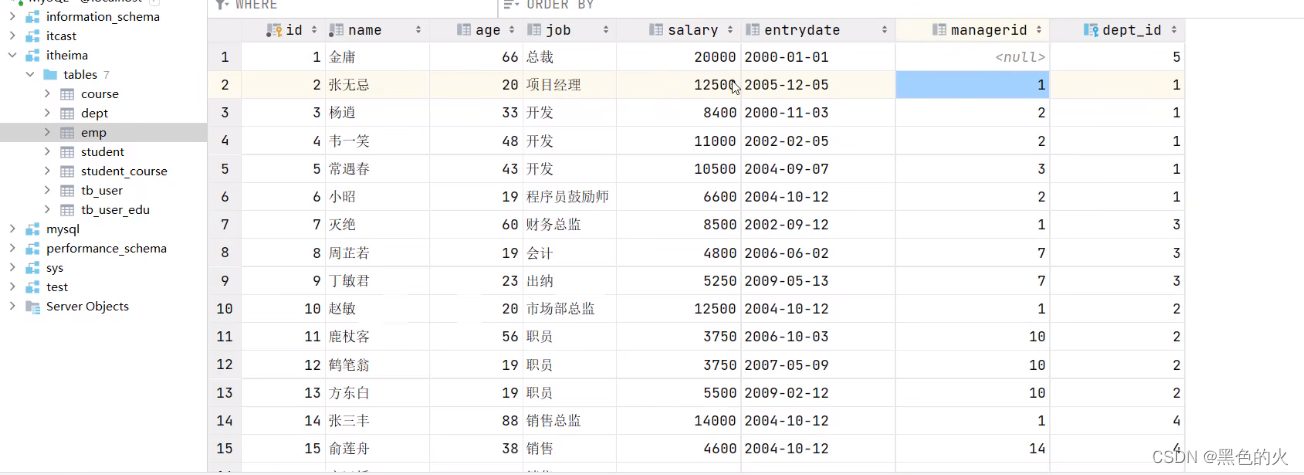This screenshot has height=475, width=1304.
Task: Select row number 1 header
Action: pos(225,57)
